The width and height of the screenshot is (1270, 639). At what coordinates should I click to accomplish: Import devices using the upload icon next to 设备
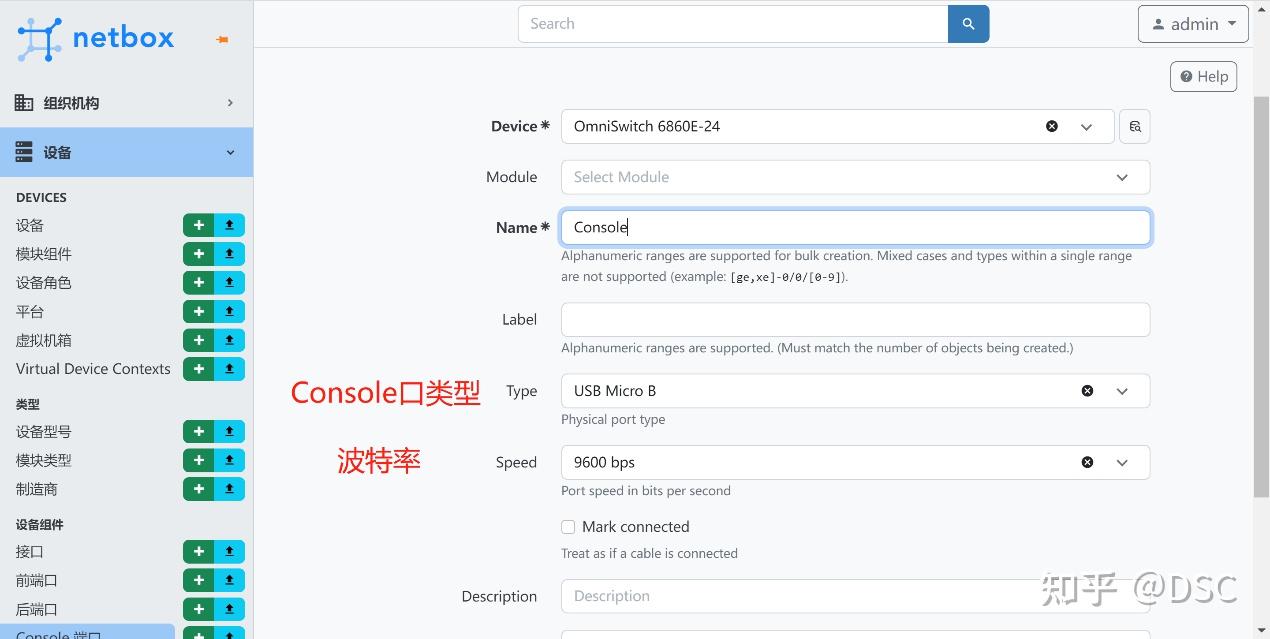(x=229, y=225)
